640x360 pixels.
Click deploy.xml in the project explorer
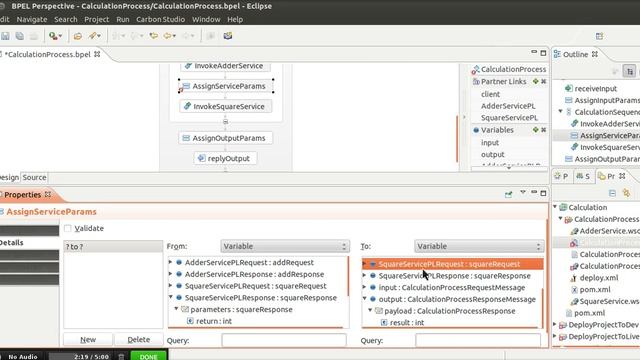click(599, 278)
